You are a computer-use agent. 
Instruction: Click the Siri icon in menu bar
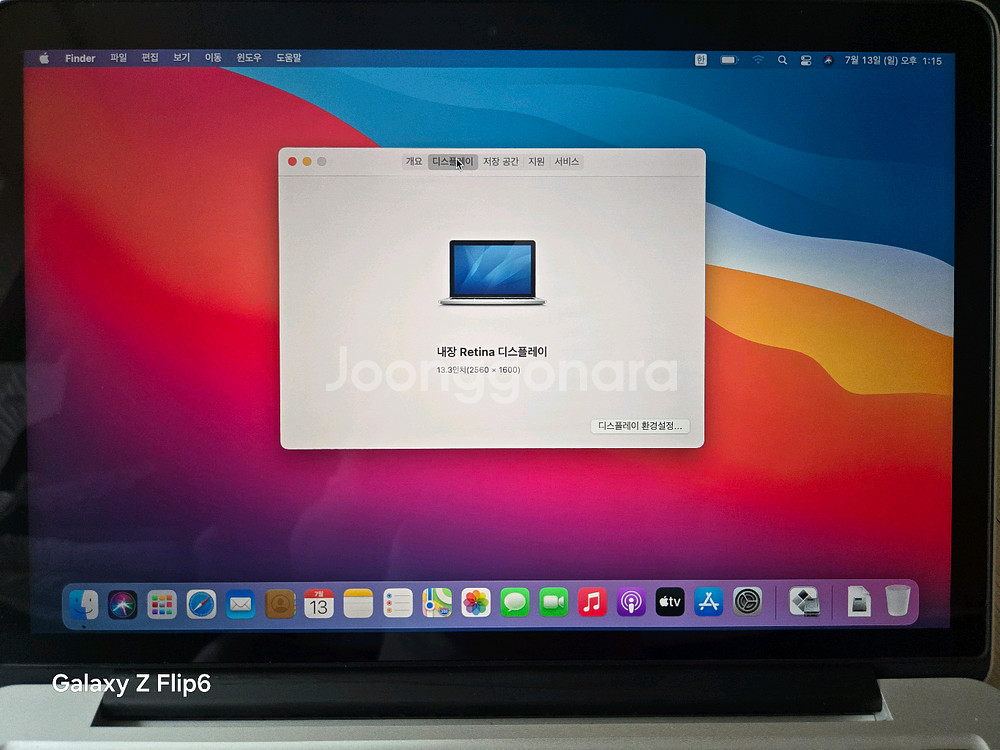(828, 61)
